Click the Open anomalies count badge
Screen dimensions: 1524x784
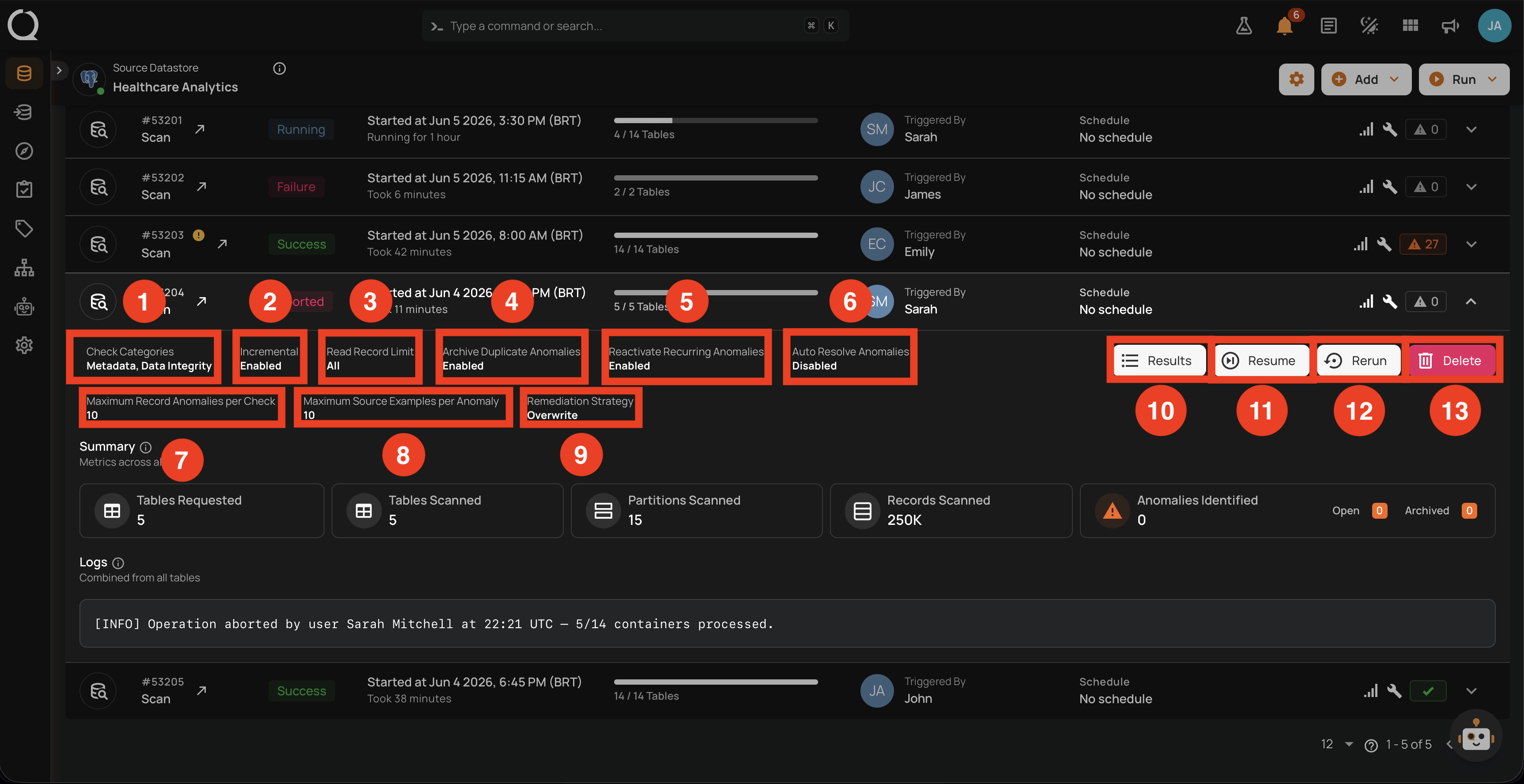[1379, 511]
